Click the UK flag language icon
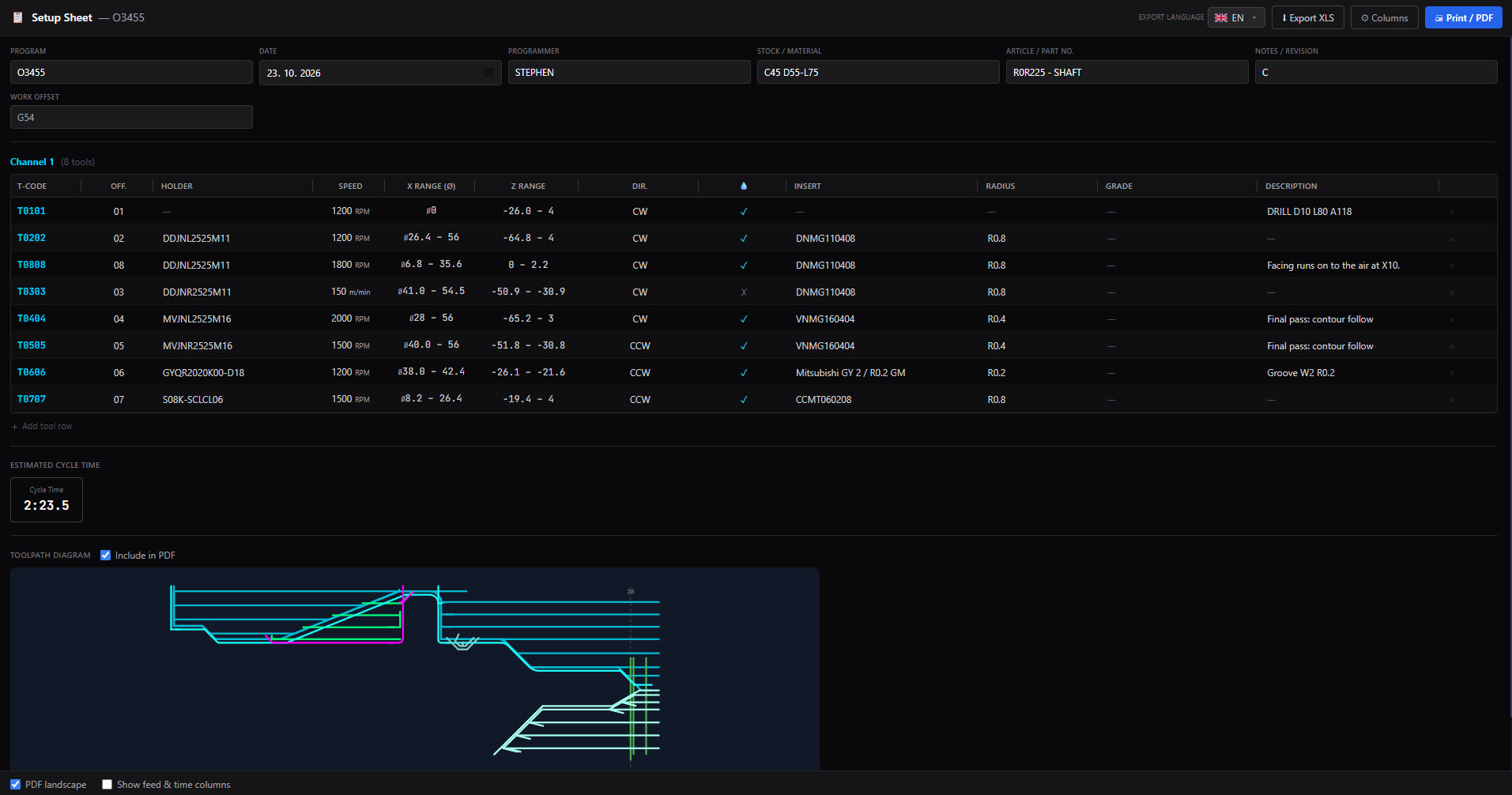This screenshot has height=795, width=1512. [1221, 17]
